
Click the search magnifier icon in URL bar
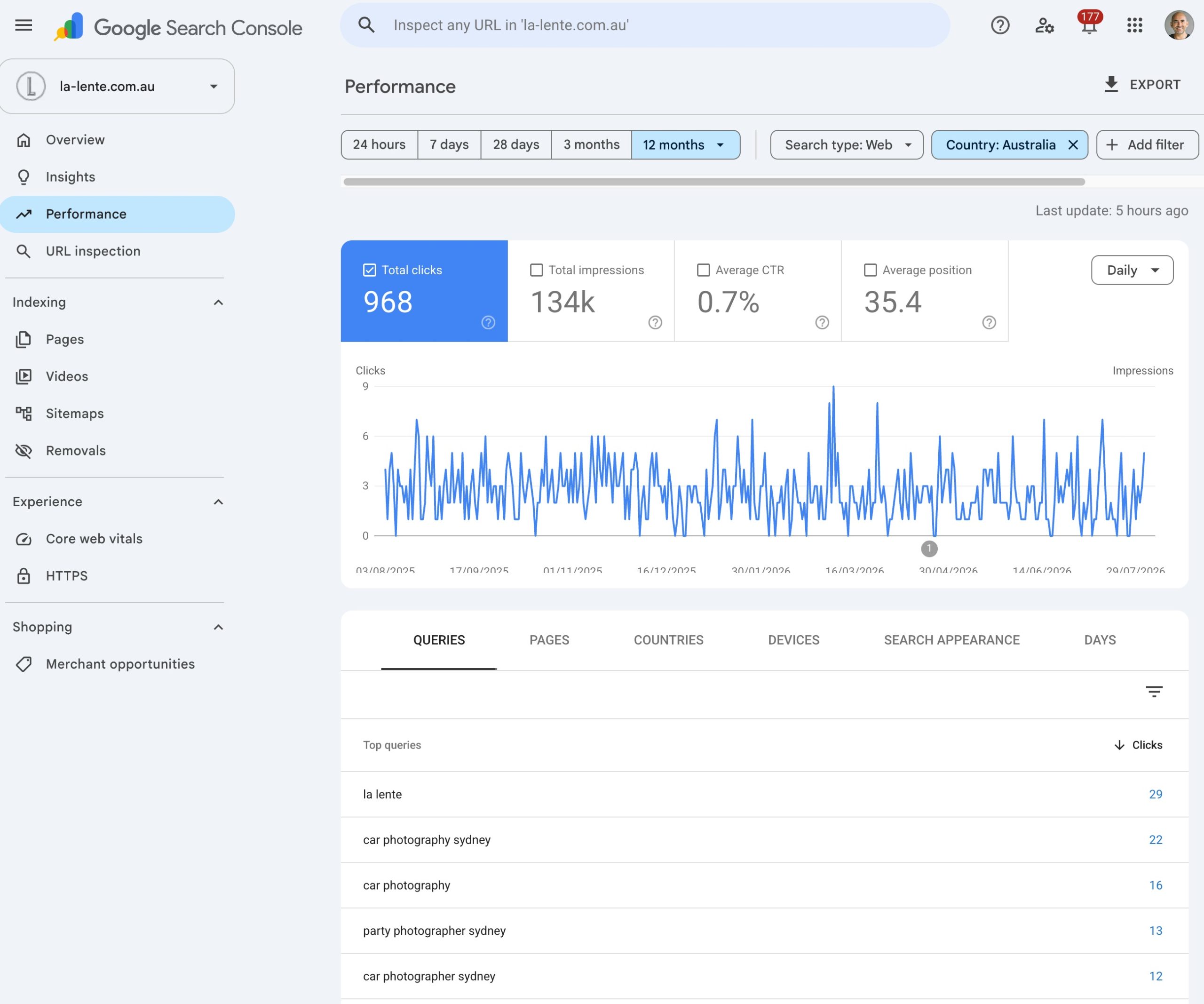point(366,24)
